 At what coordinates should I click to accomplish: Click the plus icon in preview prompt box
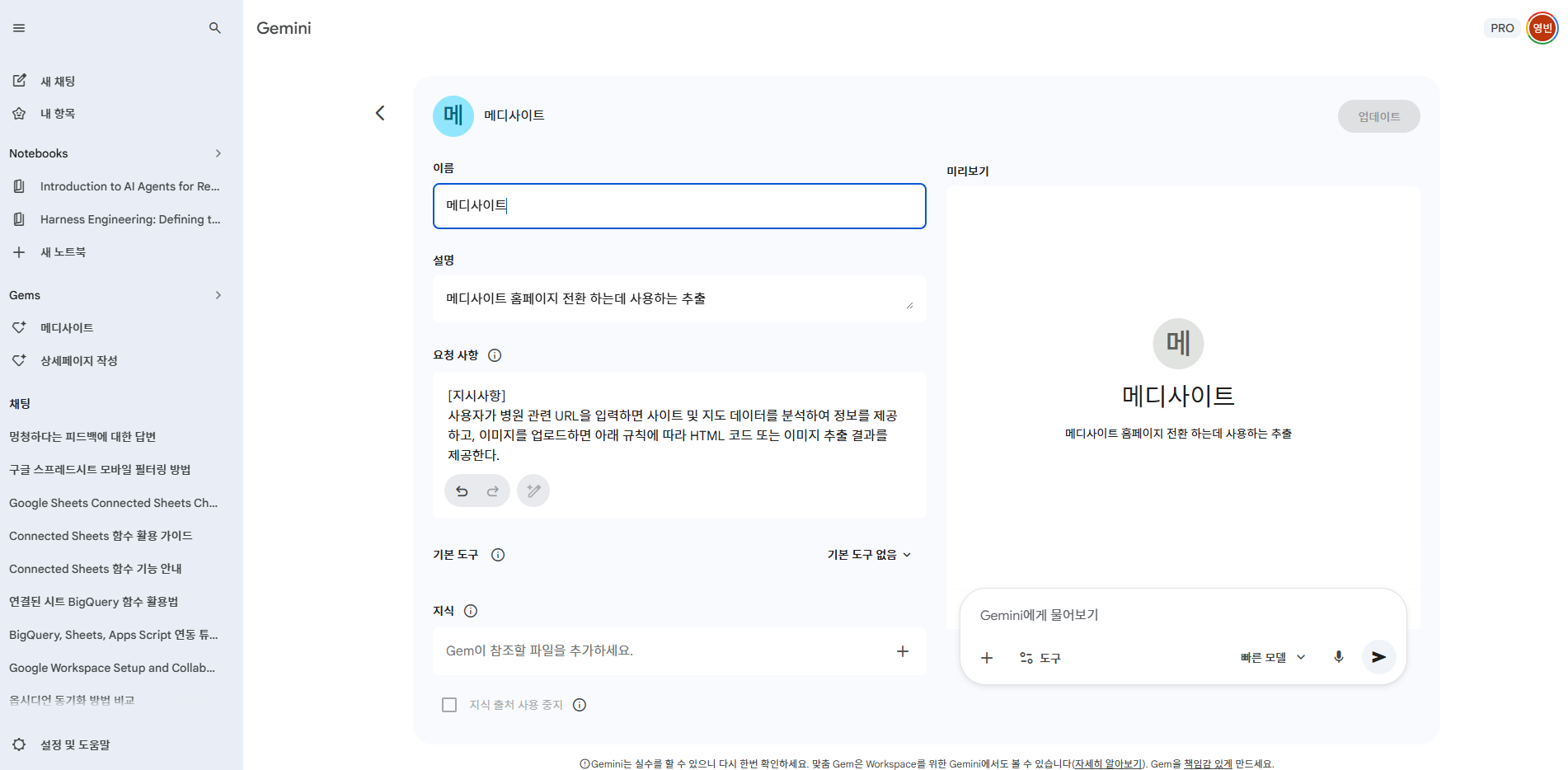point(987,658)
